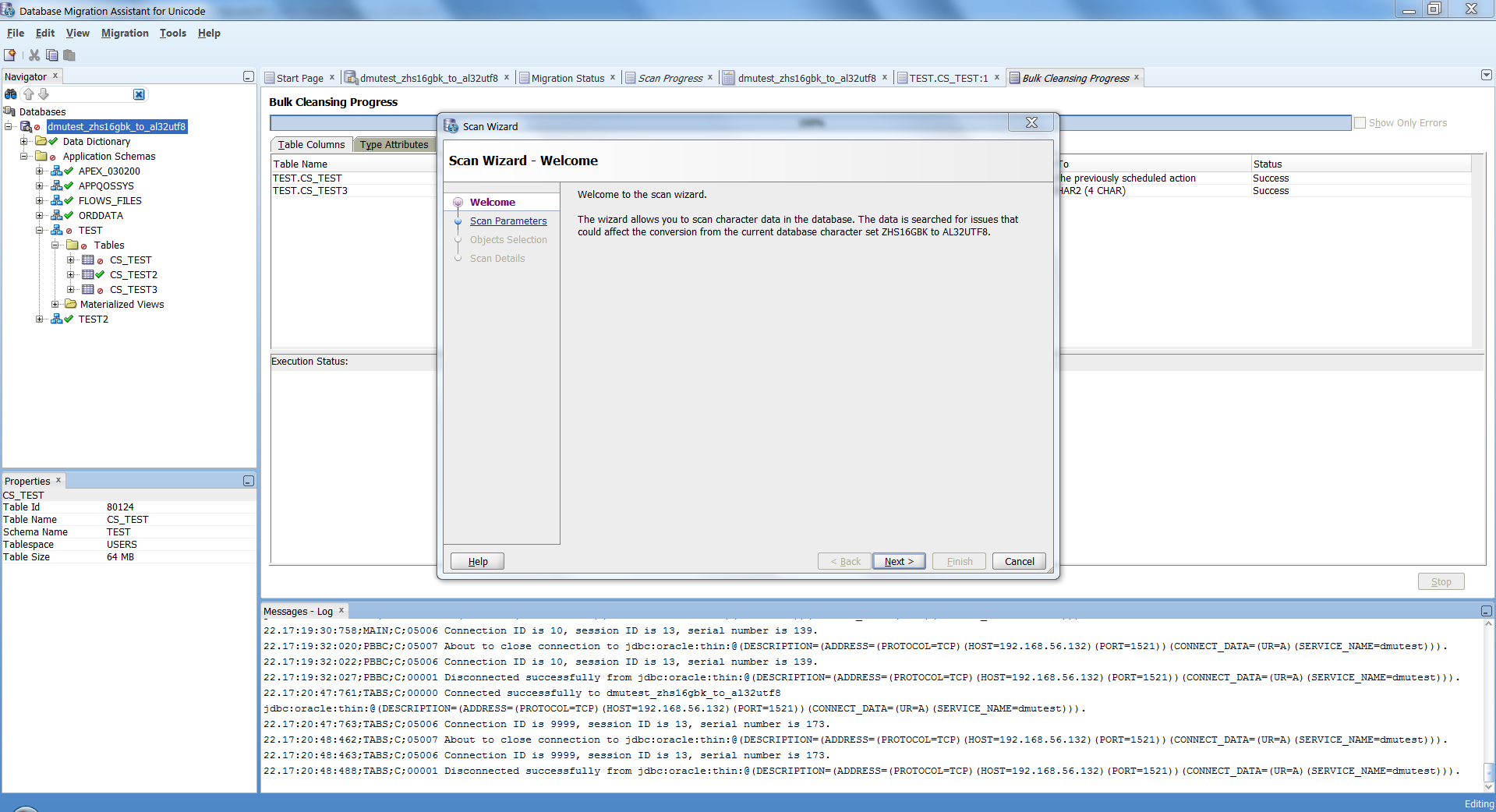Viewport: 1496px width, 812px height.
Task: Minimize the Navigator panel
Action: point(249,76)
